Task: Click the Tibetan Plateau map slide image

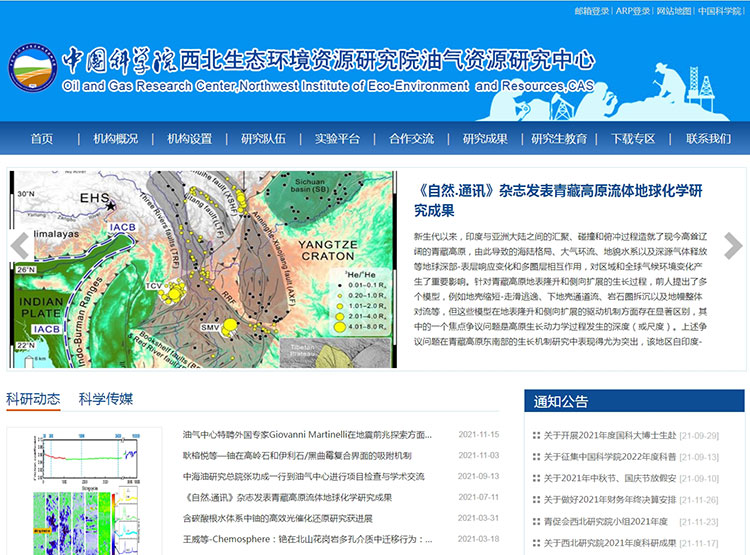Action: [204, 270]
